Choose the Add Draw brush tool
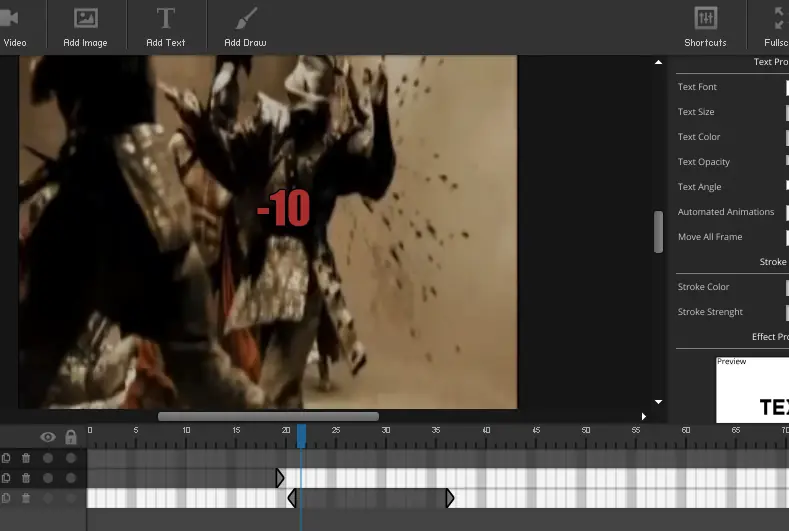The height and width of the screenshot is (531, 789). click(x=245, y=27)
